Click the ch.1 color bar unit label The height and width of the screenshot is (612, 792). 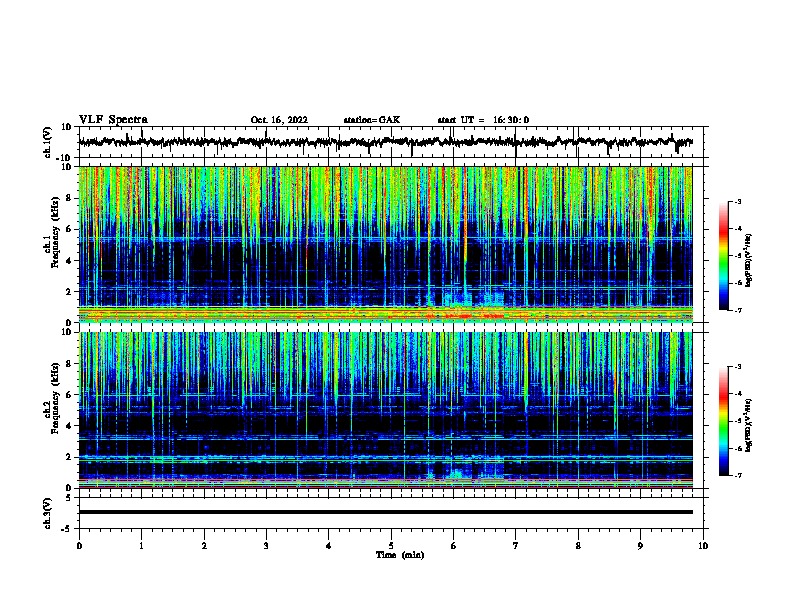(x=748, y=261)
